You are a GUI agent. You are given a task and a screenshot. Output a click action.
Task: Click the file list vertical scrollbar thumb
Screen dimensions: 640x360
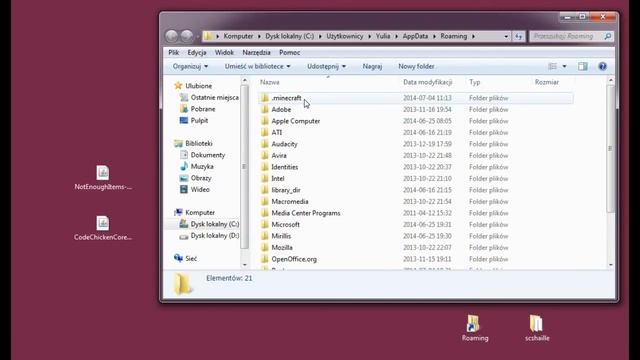(610, 148)
